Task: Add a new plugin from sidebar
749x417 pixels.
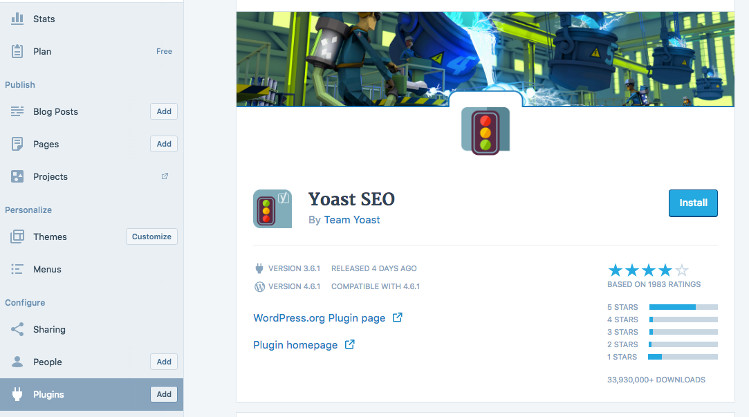Action: point(164,394)
